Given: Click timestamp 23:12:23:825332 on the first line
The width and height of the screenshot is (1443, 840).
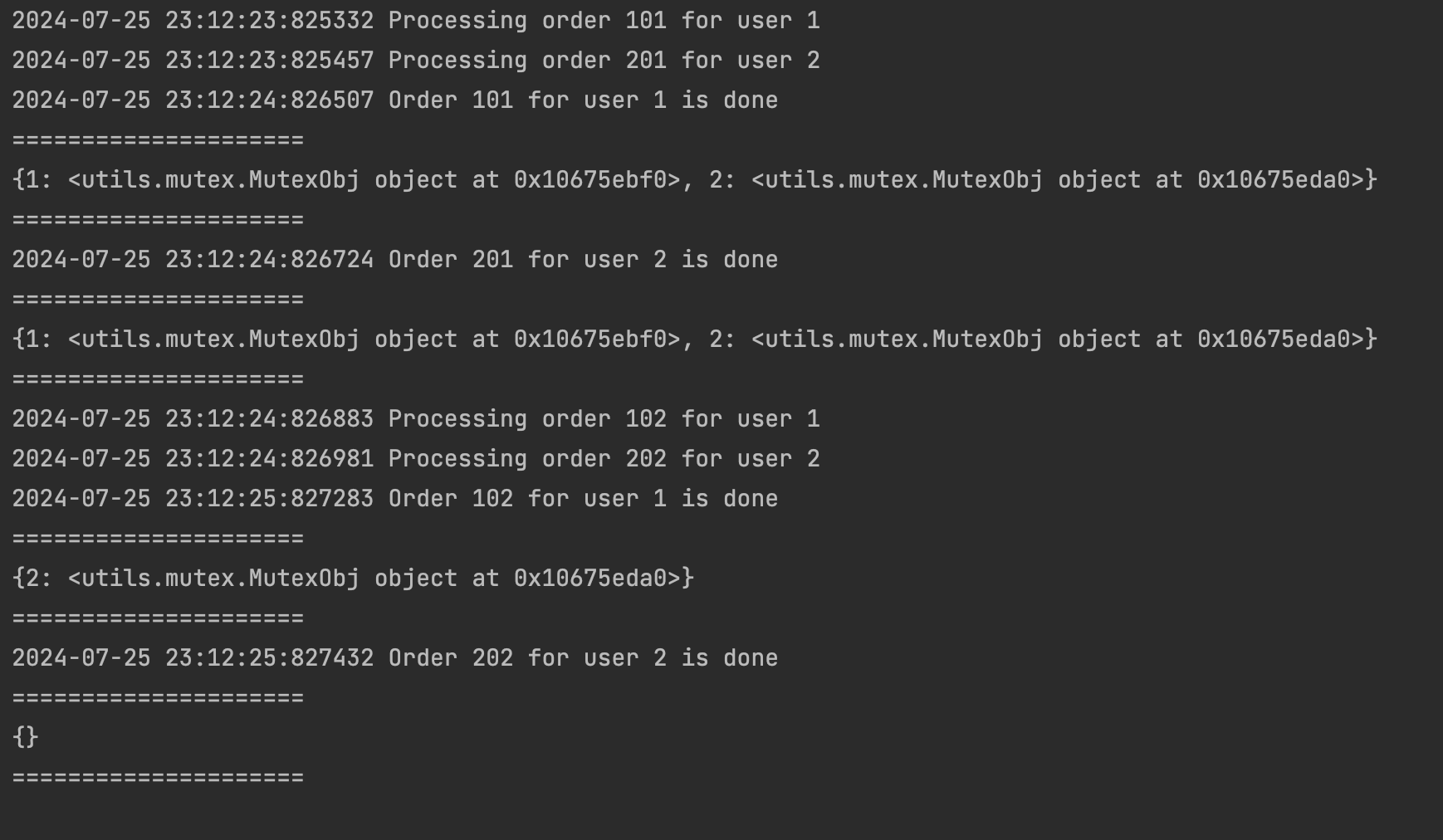Looking at the screenshot, I should click(x=269, y=21).
